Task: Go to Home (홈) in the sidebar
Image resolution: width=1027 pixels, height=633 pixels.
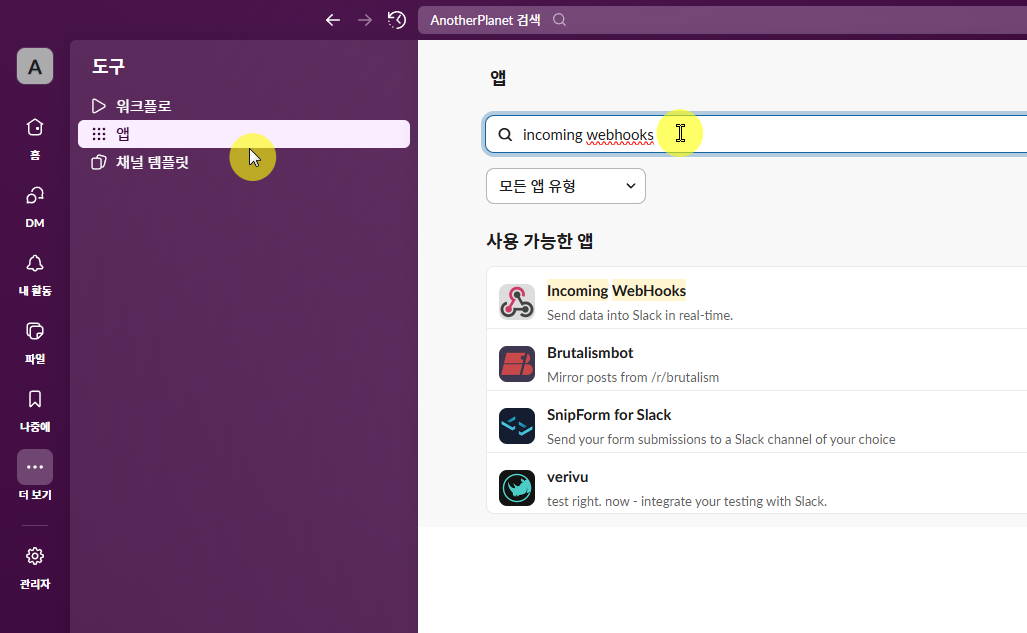Action: (35, 138)
